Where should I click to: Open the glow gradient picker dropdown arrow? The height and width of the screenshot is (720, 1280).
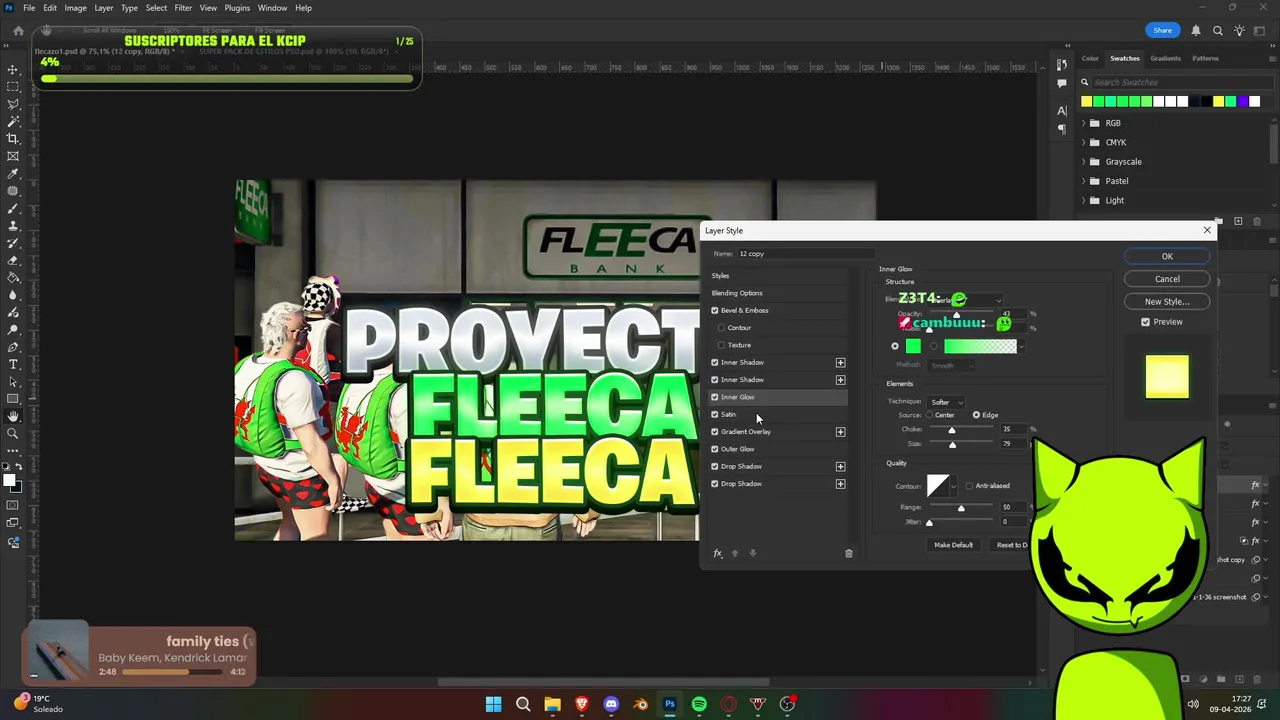click(x=1022, y=347)
